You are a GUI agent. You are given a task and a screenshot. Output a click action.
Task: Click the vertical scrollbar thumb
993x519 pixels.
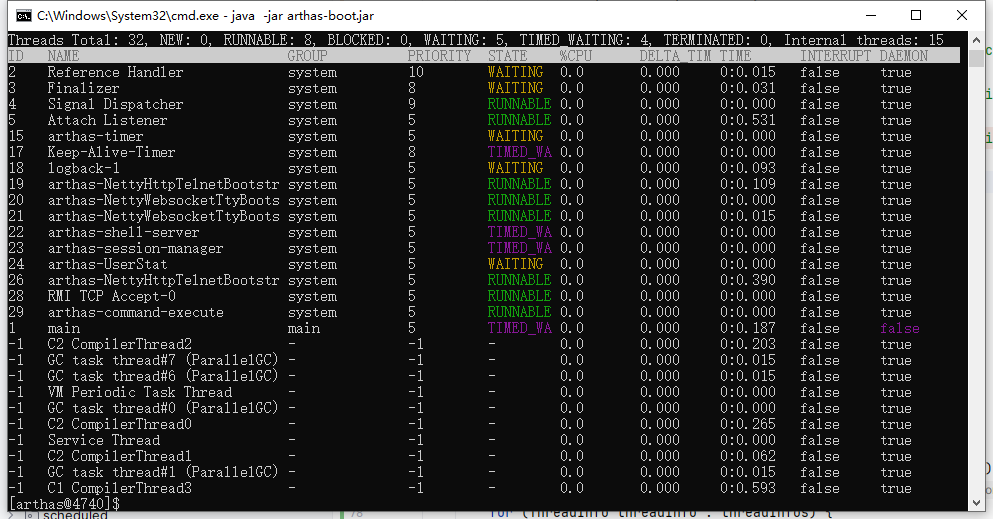click(x=976, y=56)
